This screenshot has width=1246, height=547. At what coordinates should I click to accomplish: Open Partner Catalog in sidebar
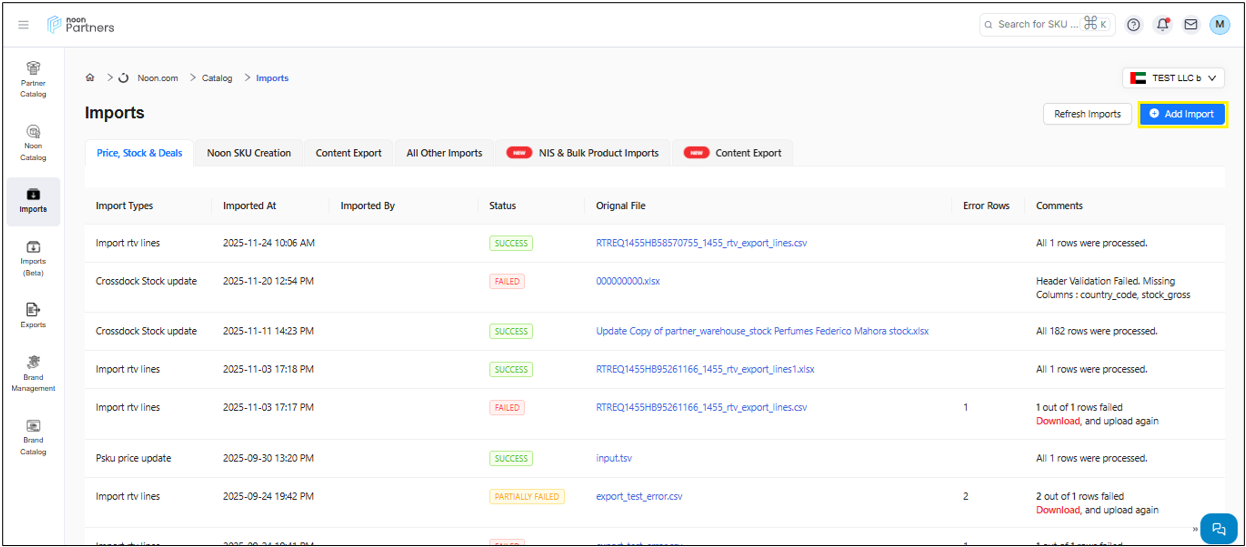(x=33, y=79)
